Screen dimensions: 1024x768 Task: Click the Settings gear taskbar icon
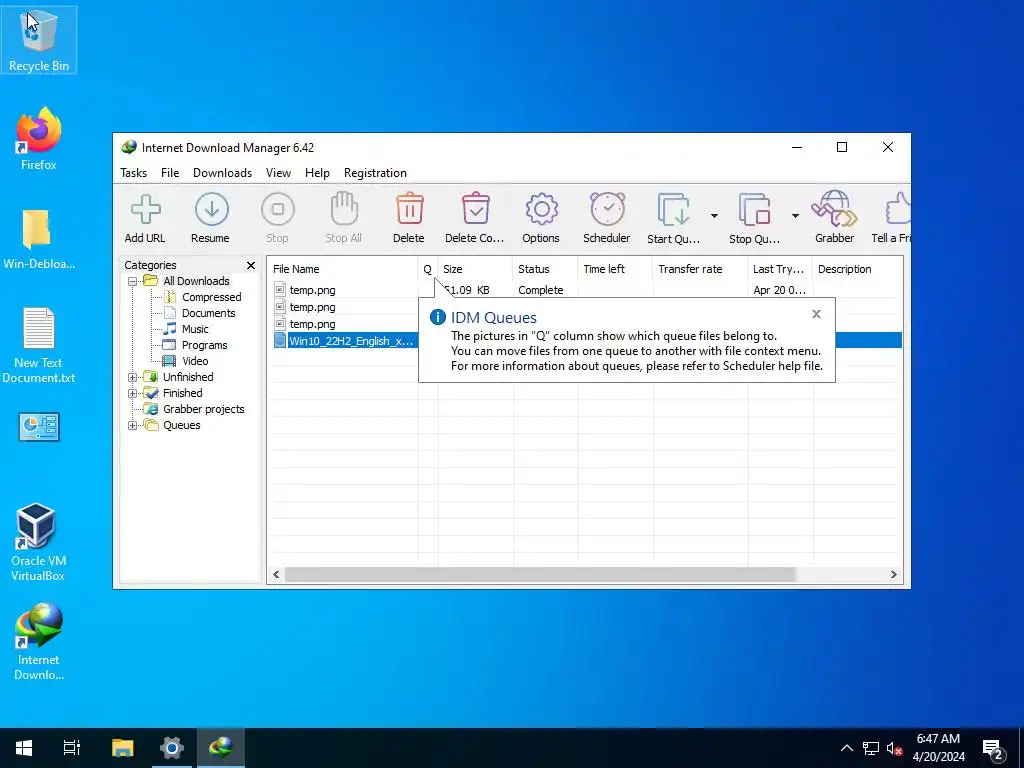[172, 748]
